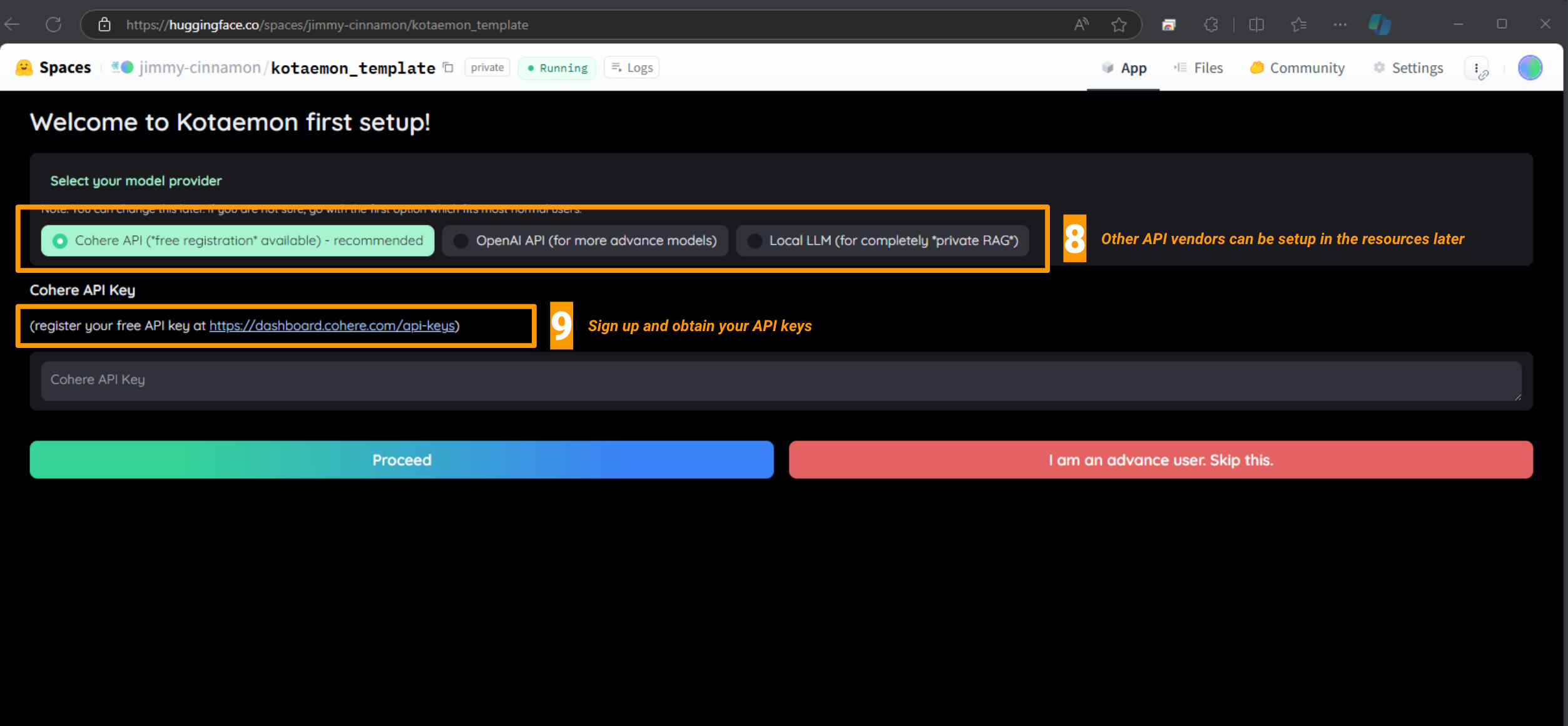1568x726 pixels.
Task: Open browser extensions puzzle icon
Action: point(1211,24)
